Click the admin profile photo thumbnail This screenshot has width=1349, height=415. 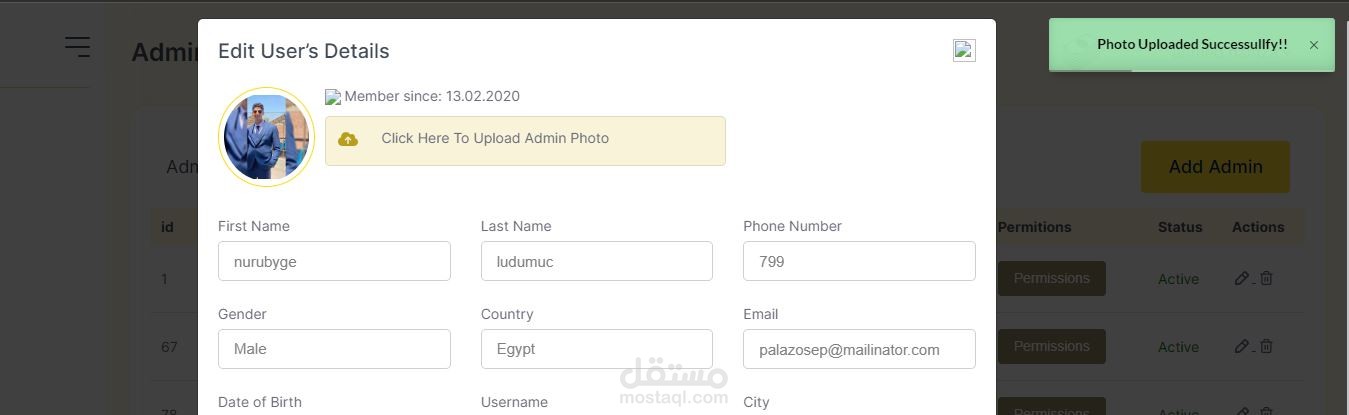(x=266, y=137)
